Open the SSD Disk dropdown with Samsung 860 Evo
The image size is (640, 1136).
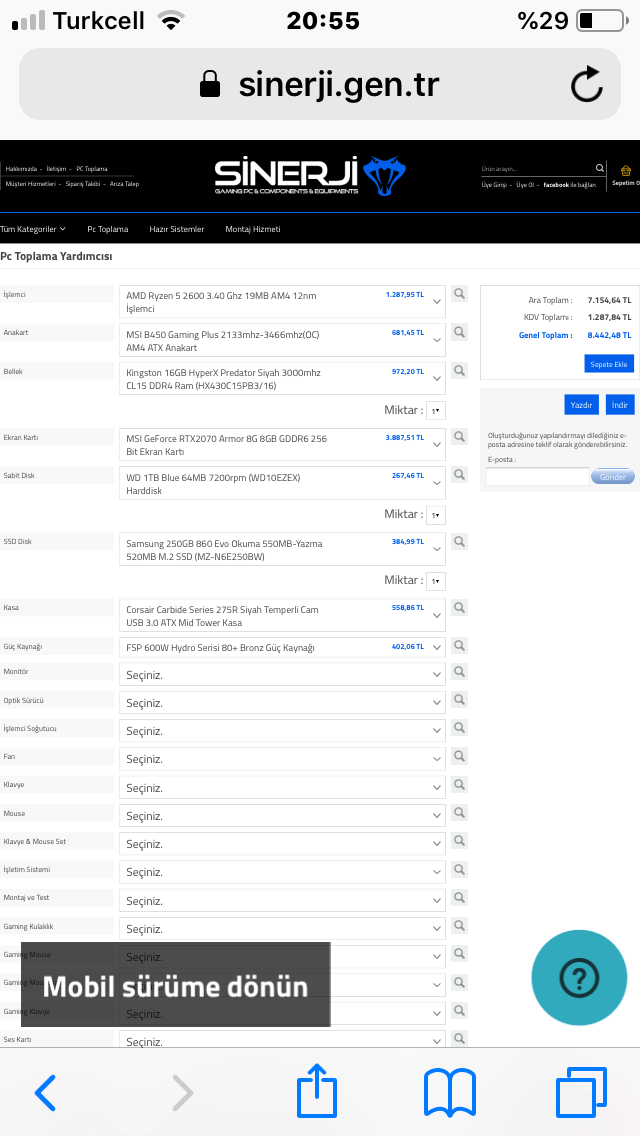[282, 549]
